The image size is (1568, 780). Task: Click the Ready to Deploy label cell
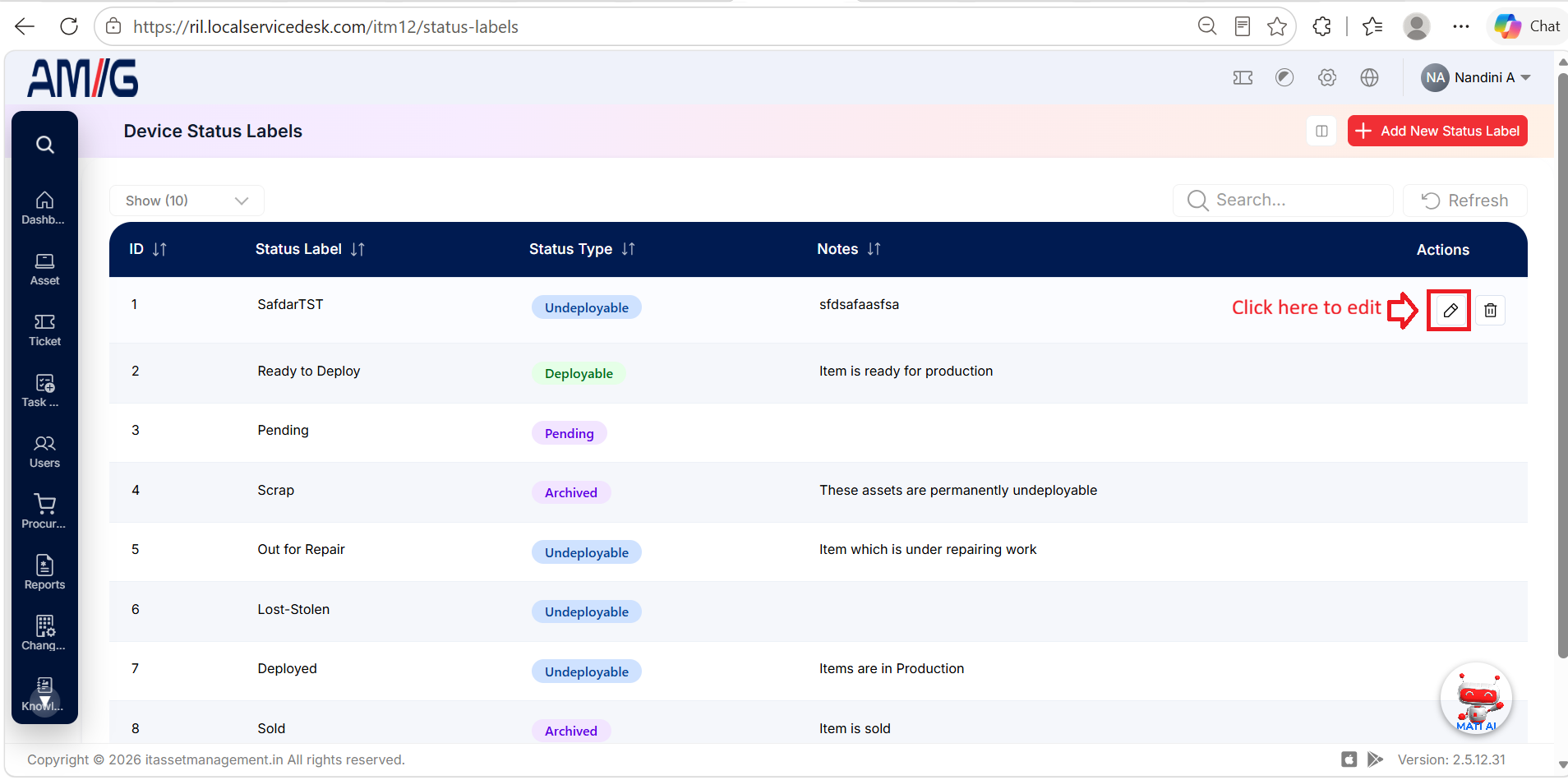click(x=309, y=371)
